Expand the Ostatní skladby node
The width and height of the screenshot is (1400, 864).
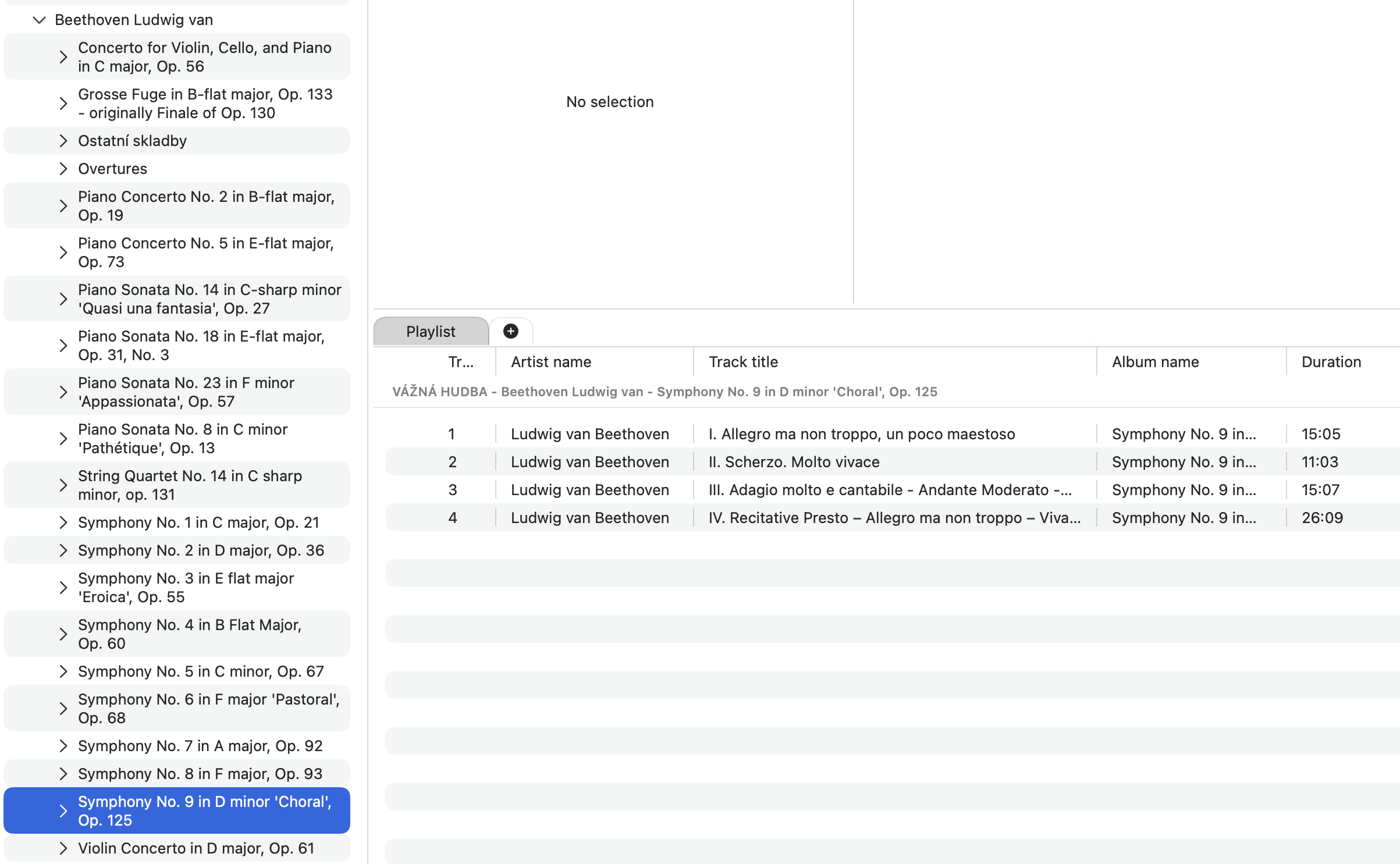tap(63, 141)
